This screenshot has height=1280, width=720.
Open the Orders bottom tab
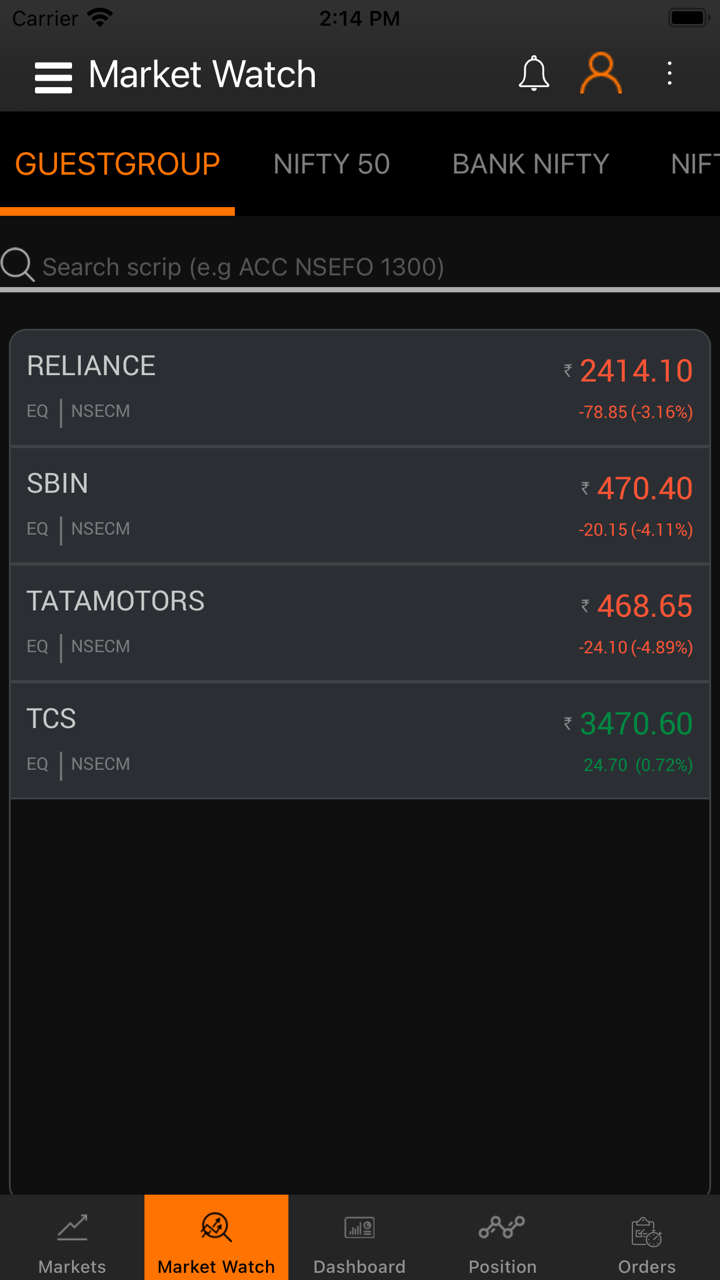(x=646, y=1240)
